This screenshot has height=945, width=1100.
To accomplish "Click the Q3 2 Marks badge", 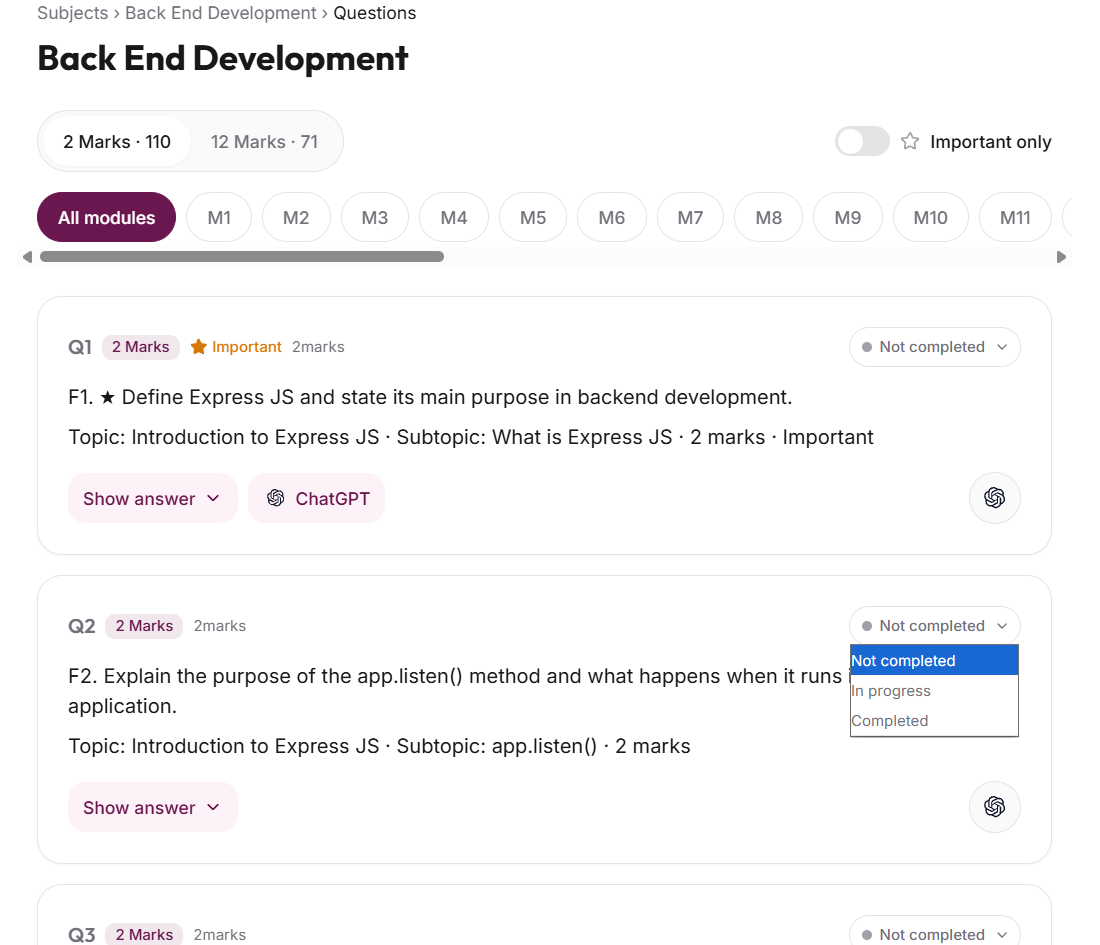I will [x=144, y=934].
